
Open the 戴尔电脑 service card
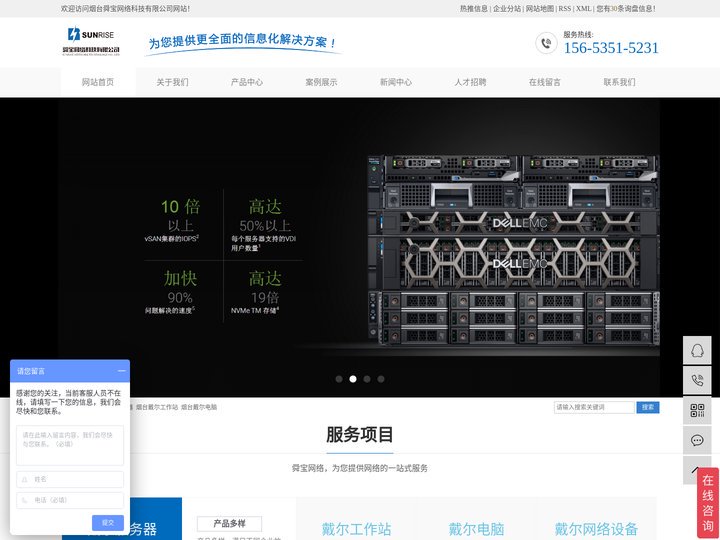[476, 529]
